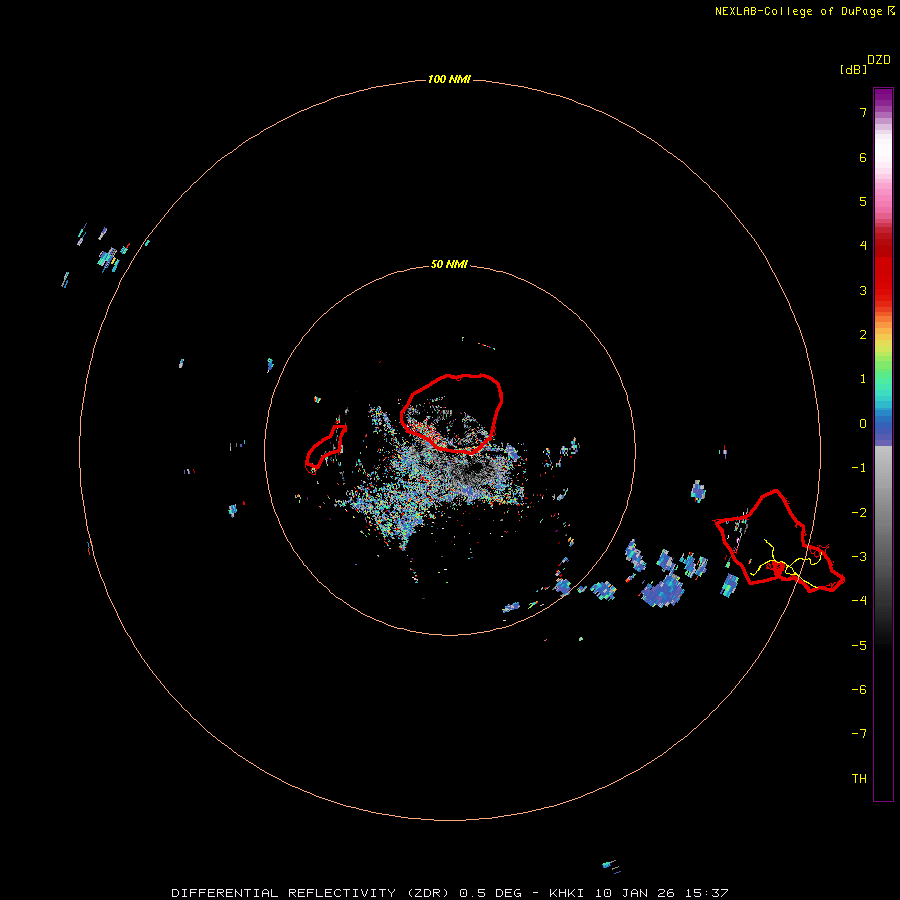900x900 pixels.
Task: Click the DZD product label above the color bar
Action: [879, 60]
